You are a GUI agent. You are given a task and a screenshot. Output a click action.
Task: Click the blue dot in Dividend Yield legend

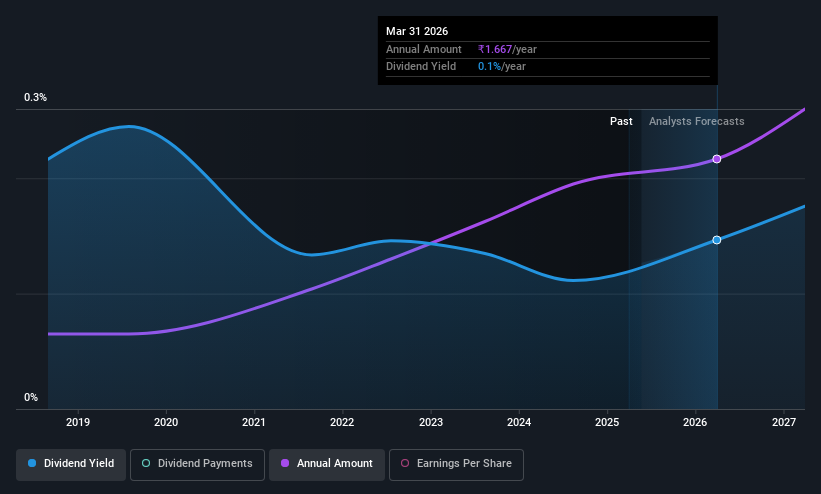(x=32, y=463)
